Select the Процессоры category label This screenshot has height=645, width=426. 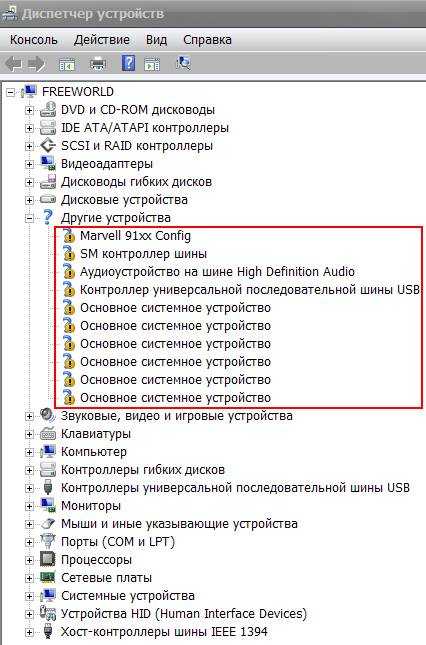96,560
